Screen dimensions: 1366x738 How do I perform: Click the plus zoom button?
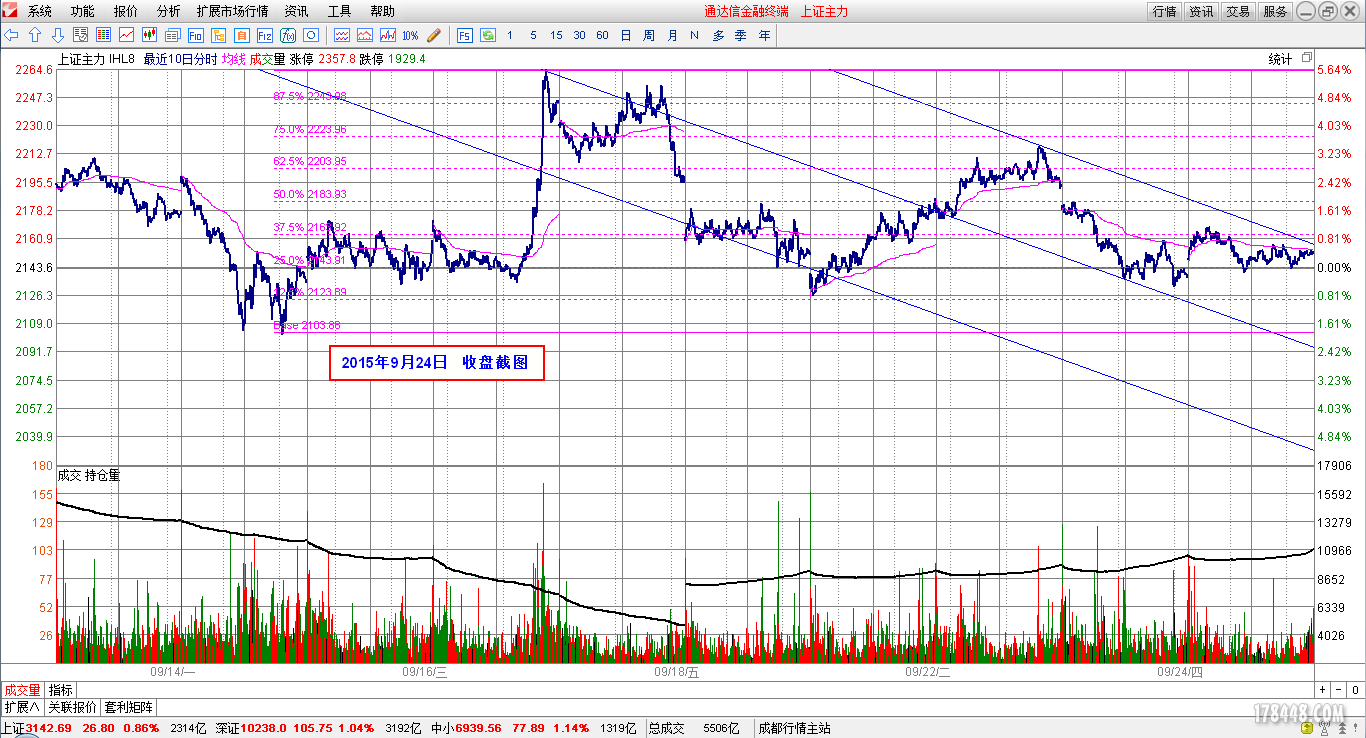(x=1323, y=690)
